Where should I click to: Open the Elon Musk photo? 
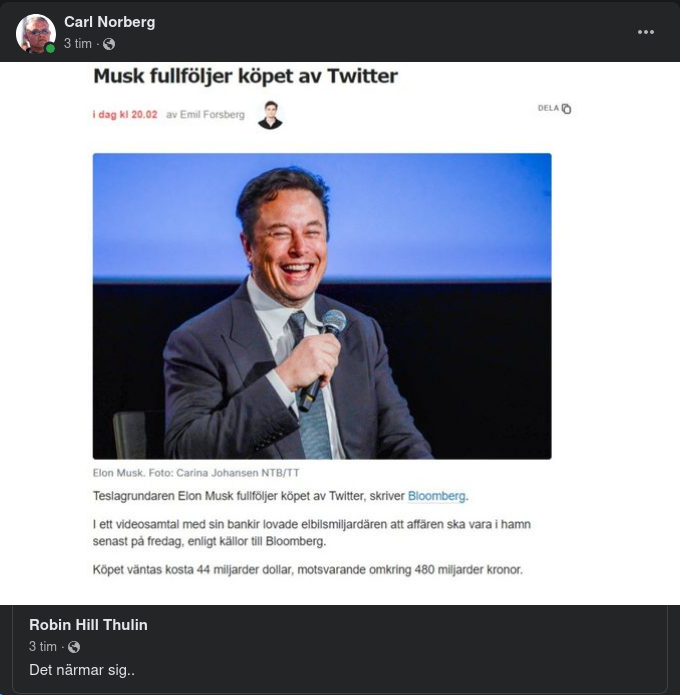(x=322, y=306)
